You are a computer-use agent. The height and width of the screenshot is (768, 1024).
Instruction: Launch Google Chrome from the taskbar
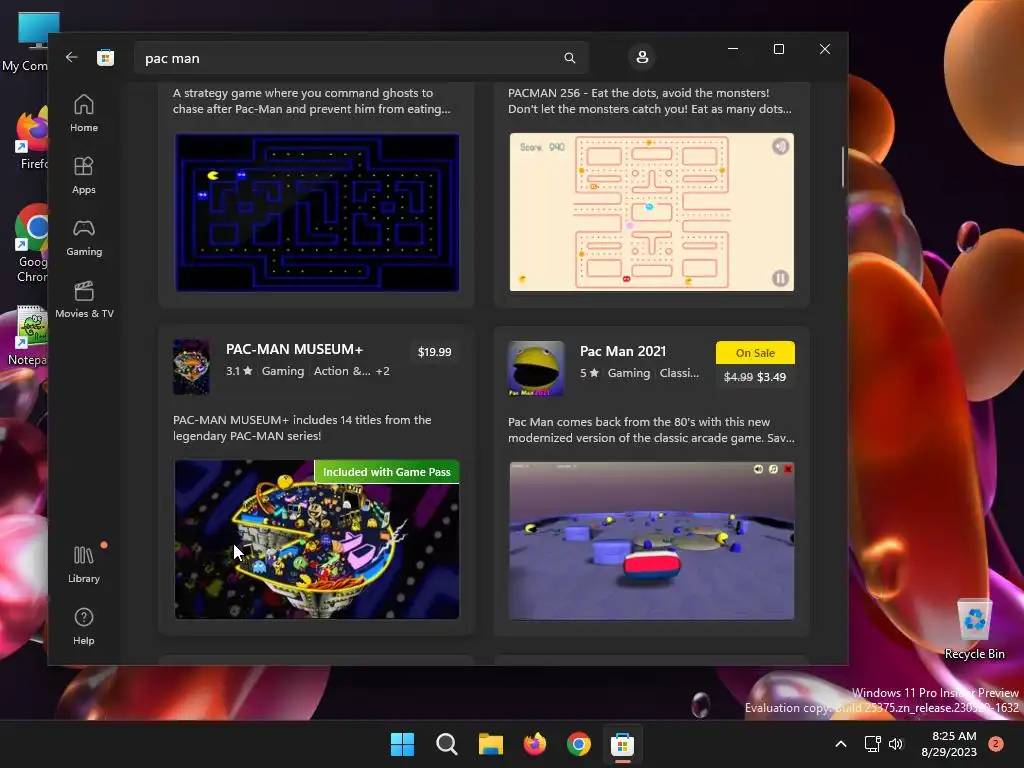[579, 744]
